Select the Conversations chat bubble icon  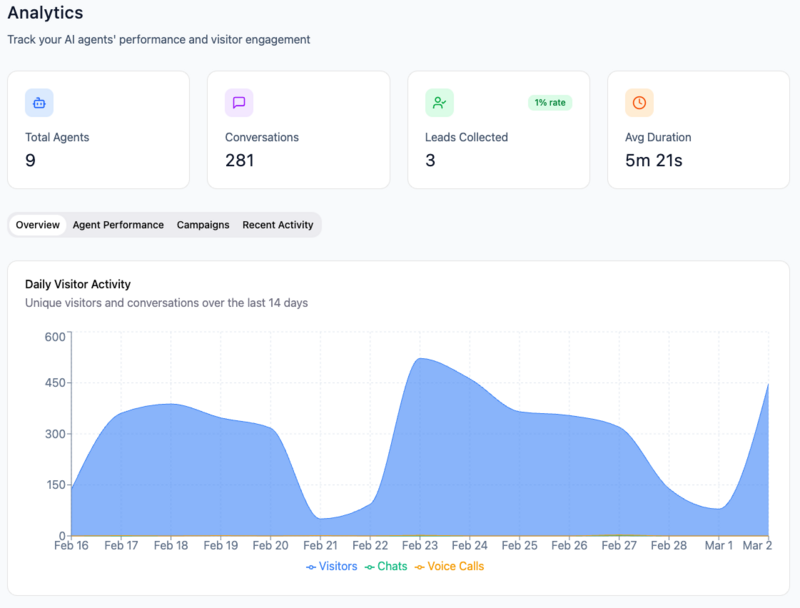point(238,103)
